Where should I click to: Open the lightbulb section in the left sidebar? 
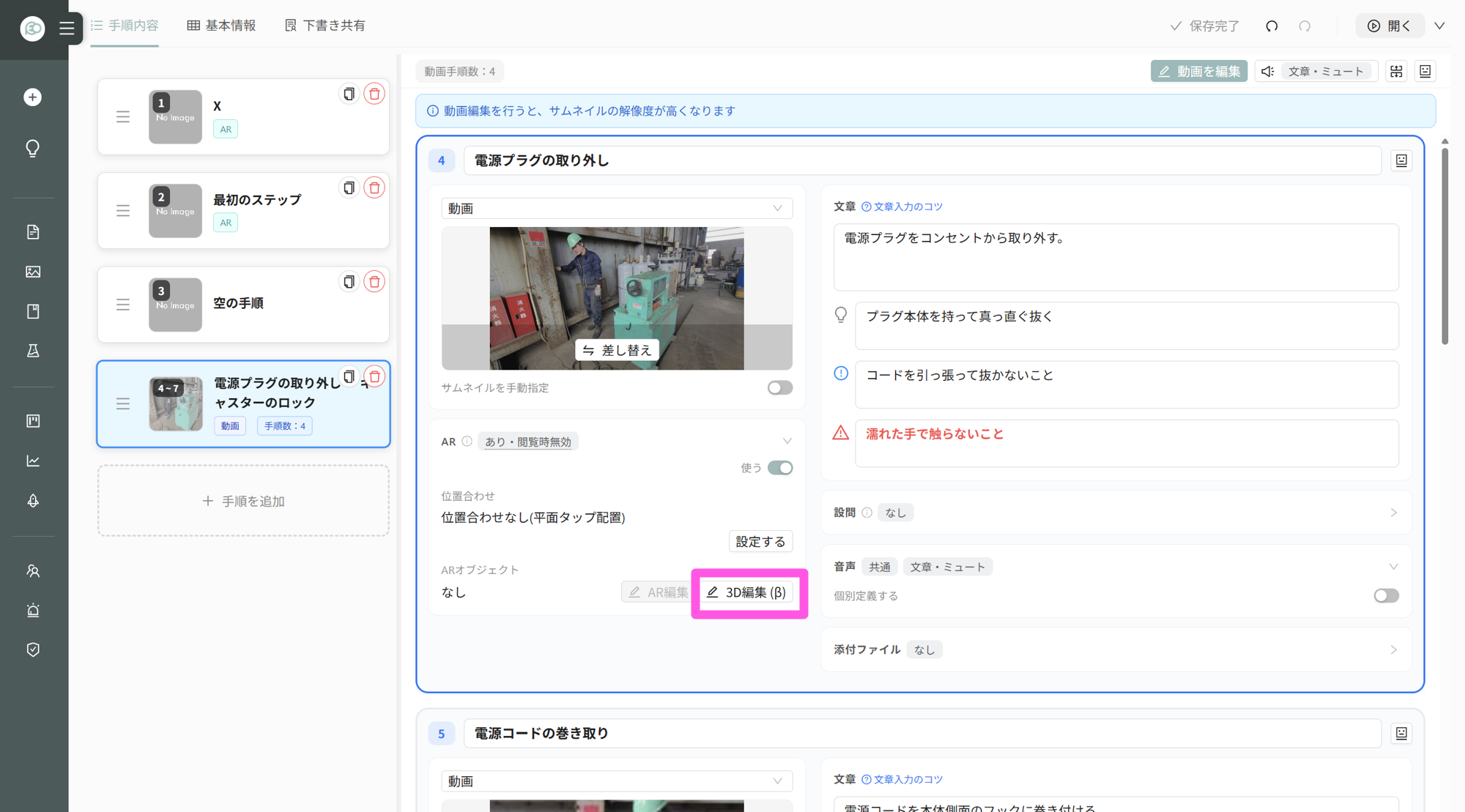coord(33,149)
